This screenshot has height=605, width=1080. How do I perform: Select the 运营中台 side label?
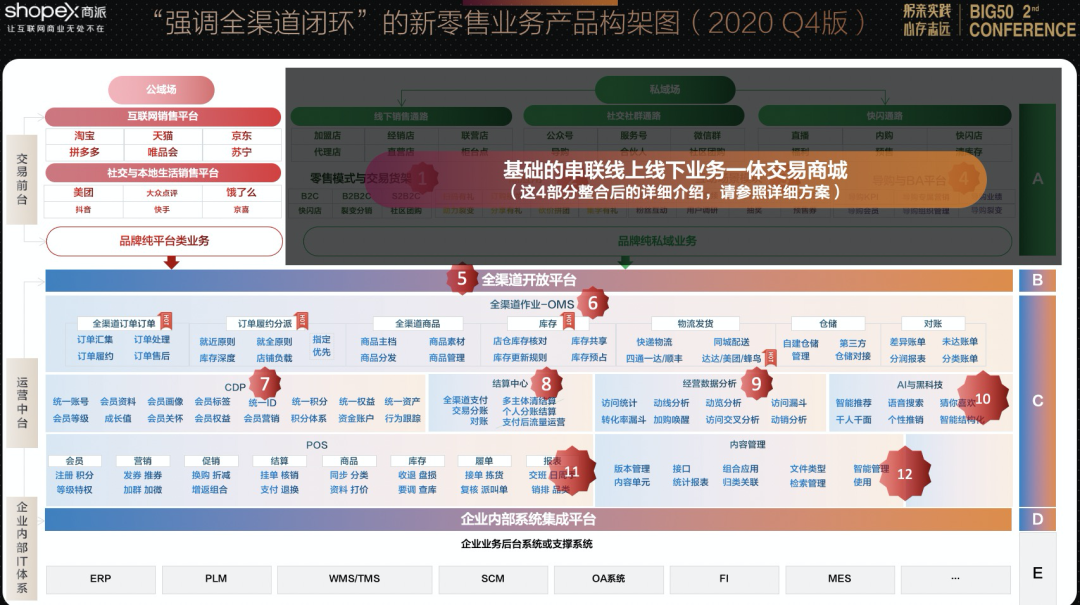point(22,403)
